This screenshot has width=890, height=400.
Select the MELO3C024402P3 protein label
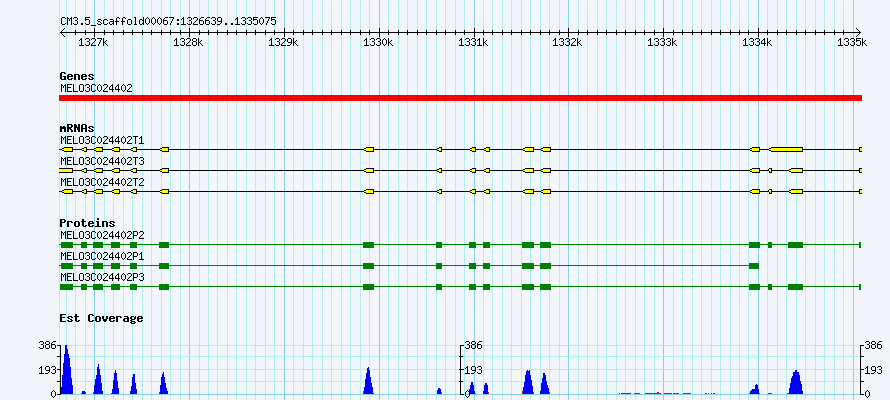pos(102,277)
